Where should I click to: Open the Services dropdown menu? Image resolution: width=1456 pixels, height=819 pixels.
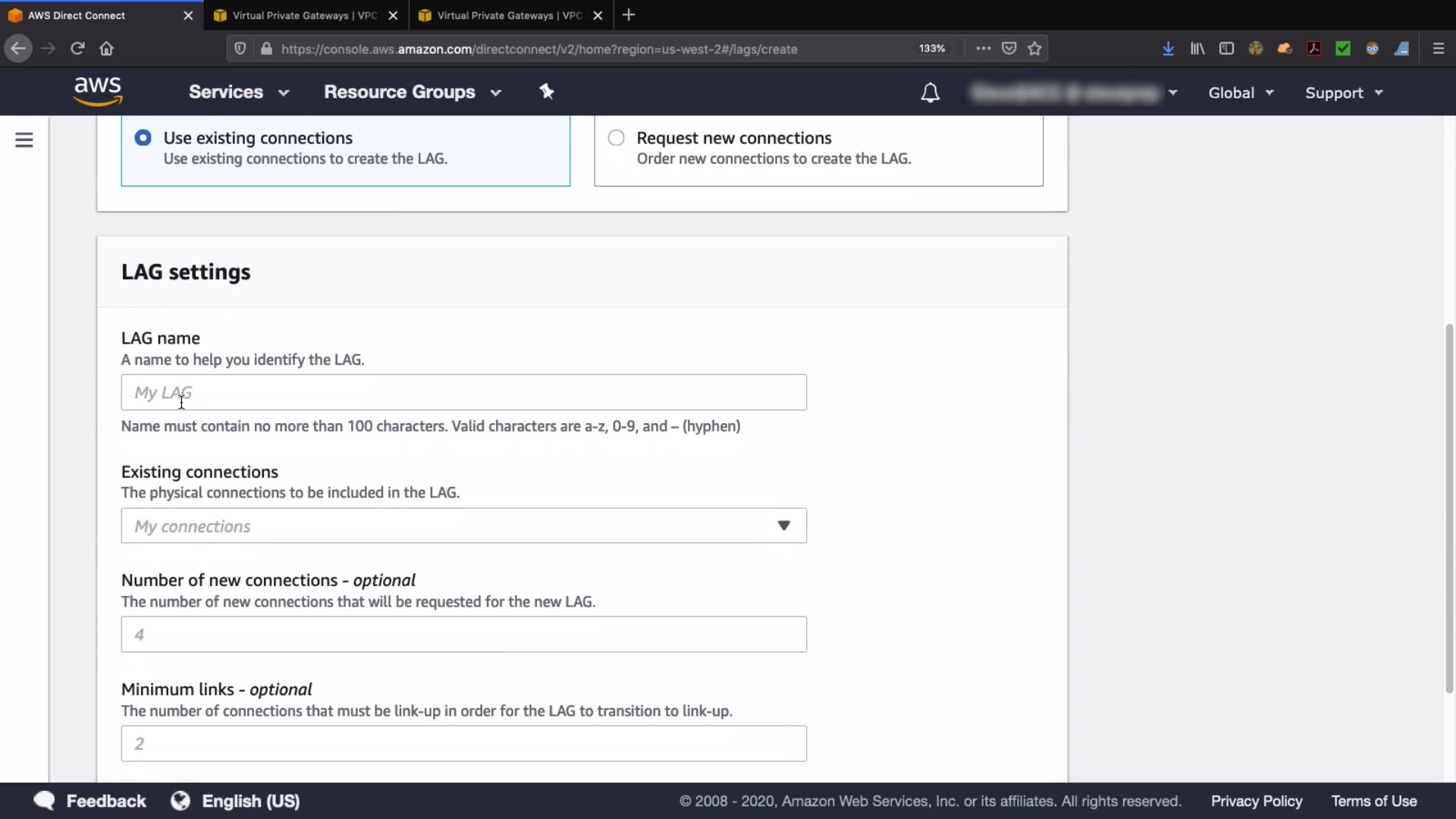(x=239, y=93)
